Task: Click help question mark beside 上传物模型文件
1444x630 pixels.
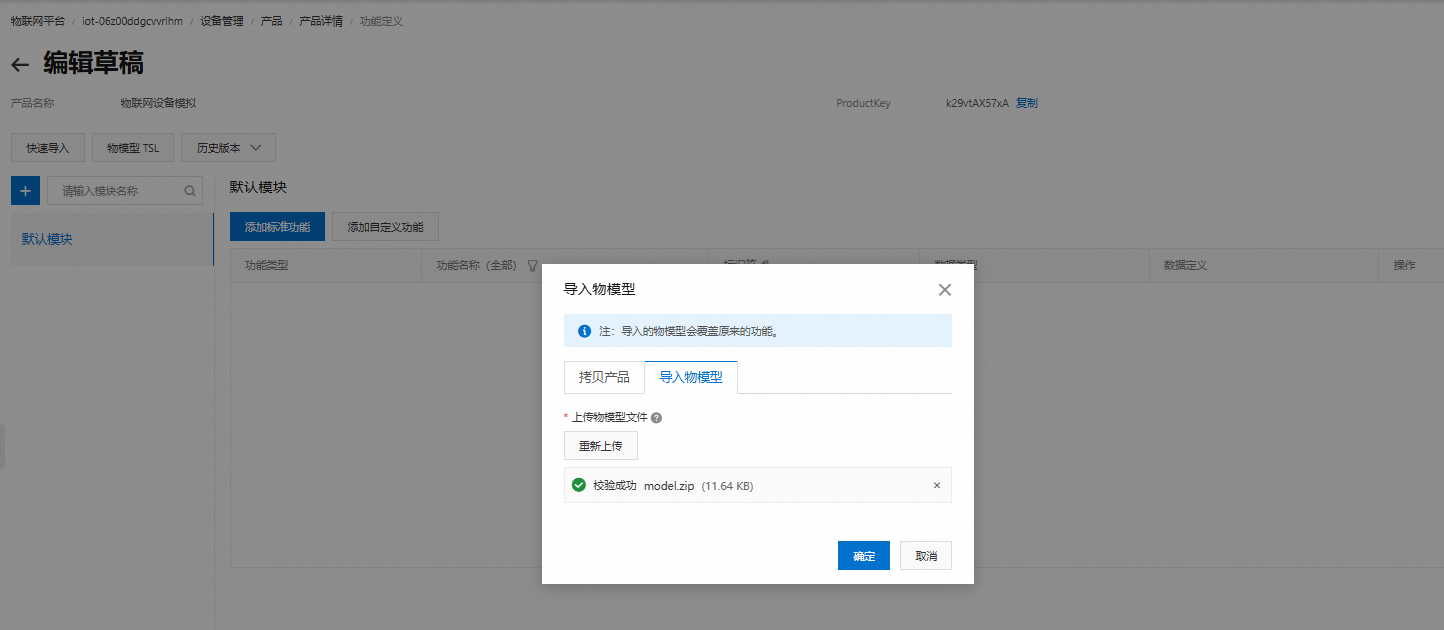Action: tap(657, 418)
